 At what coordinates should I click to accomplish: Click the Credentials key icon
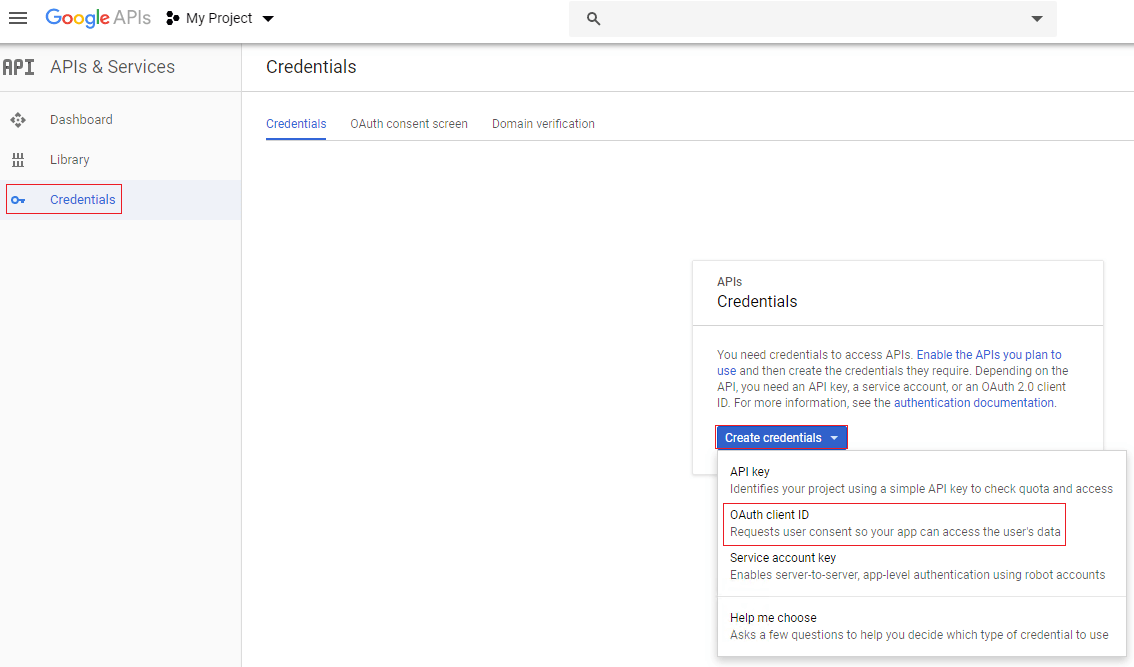(18, 200)
